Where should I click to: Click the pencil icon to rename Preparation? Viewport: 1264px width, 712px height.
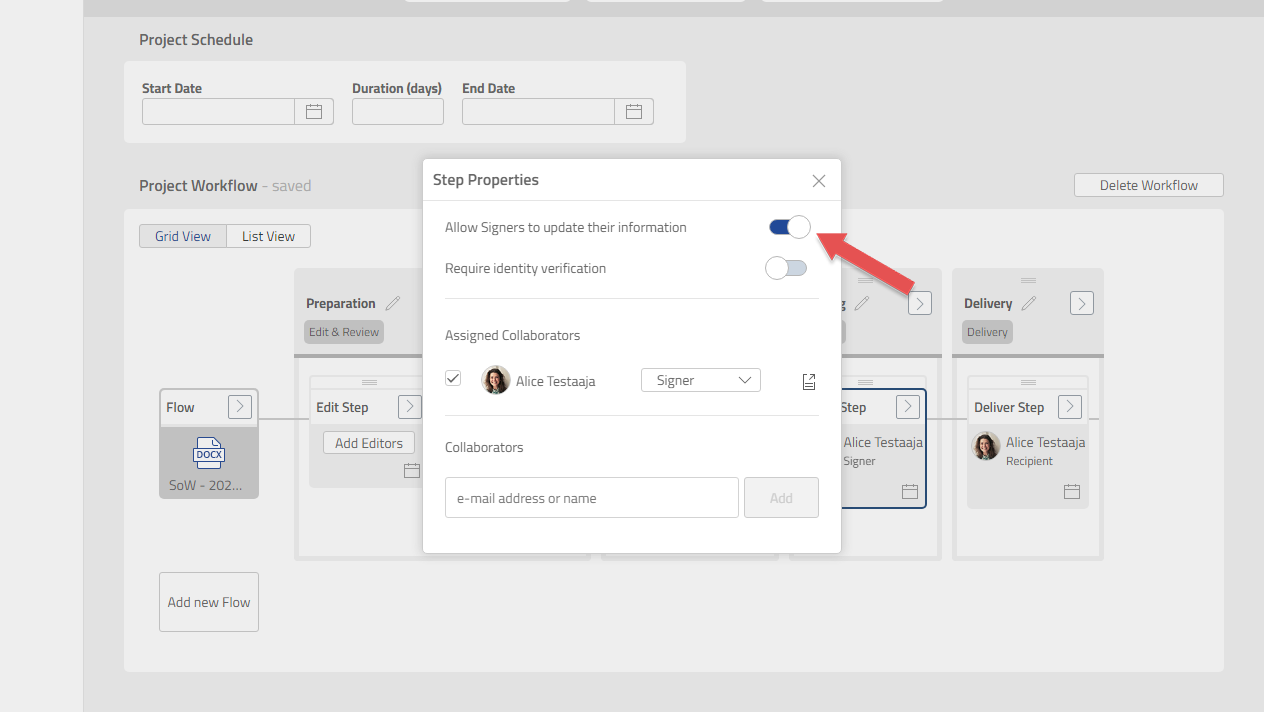[x=394, y=302]
